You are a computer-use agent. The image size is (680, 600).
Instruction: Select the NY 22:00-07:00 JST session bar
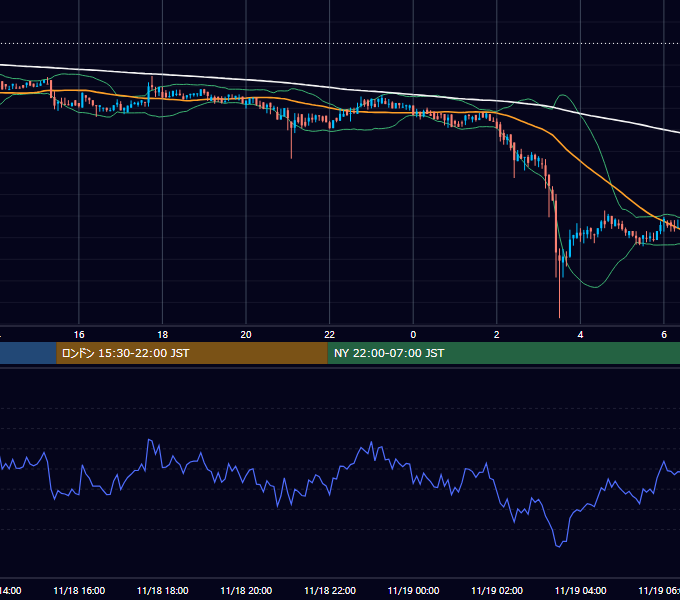point(503,353)
